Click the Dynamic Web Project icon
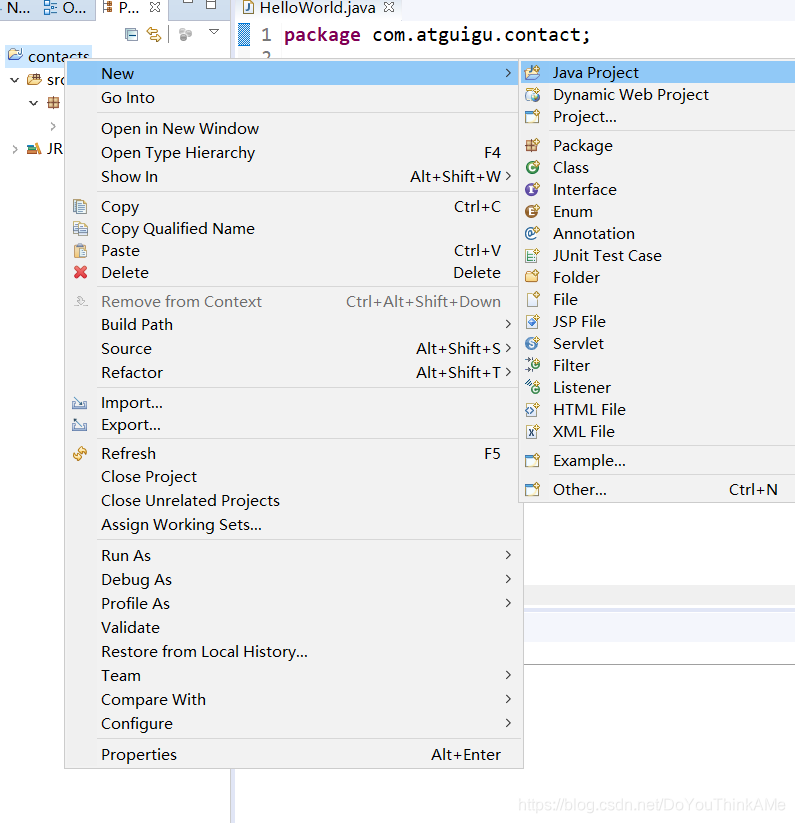The width and height of the screenshot is (795, 823). click(x=532, y=94)
